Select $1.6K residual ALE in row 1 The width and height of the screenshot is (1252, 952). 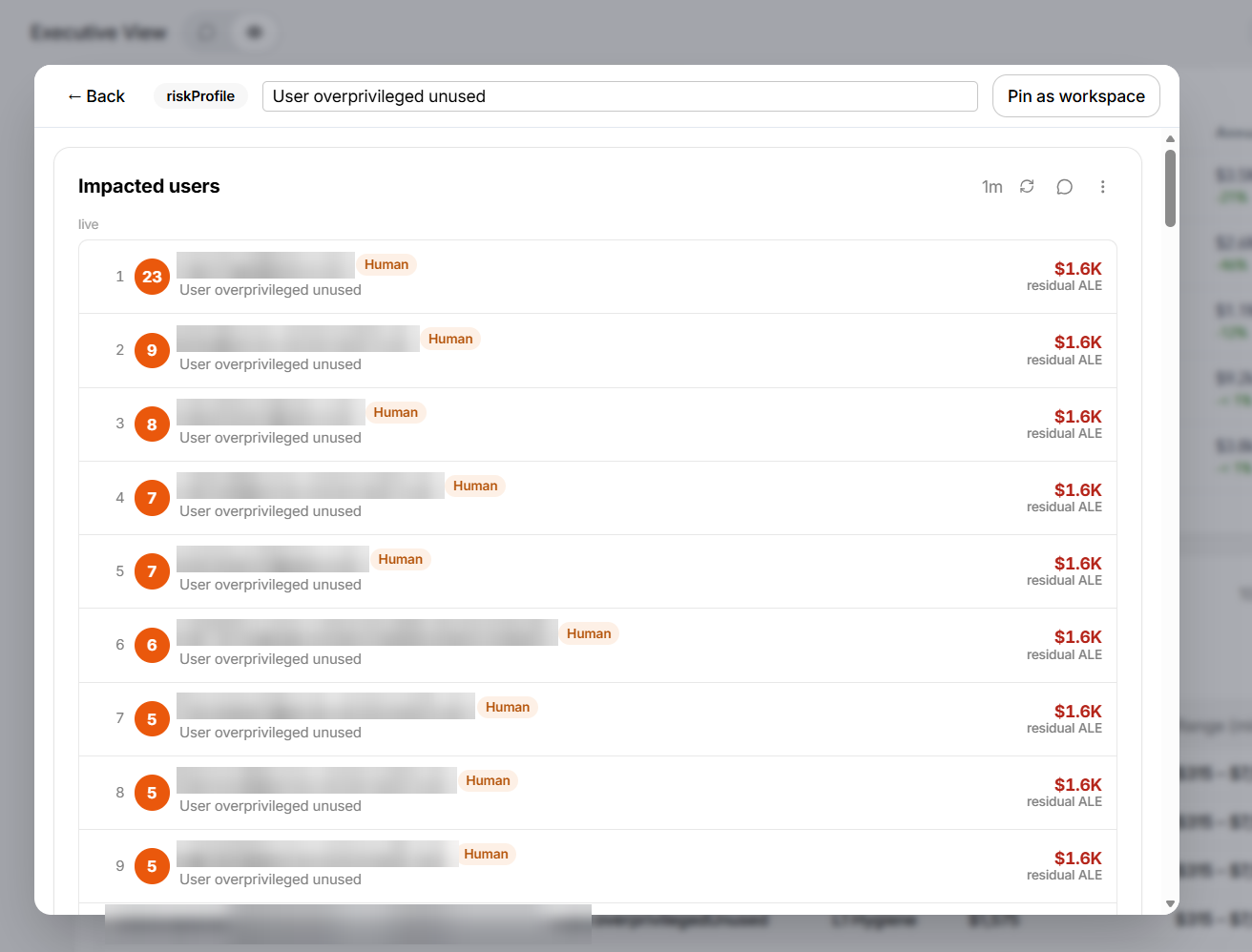pyautogui.click(x=1064, y=276)
